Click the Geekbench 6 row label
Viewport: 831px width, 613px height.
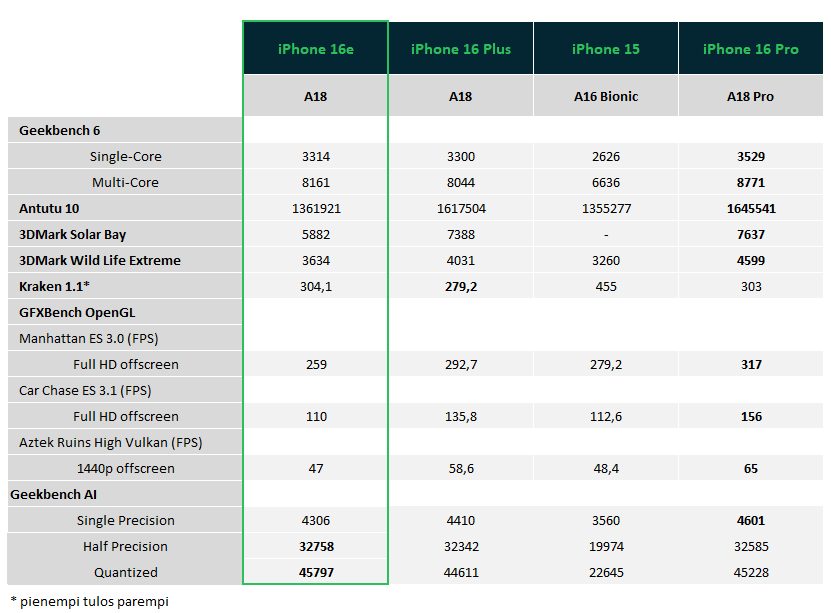pyautogui.click(x=60, y=130)
